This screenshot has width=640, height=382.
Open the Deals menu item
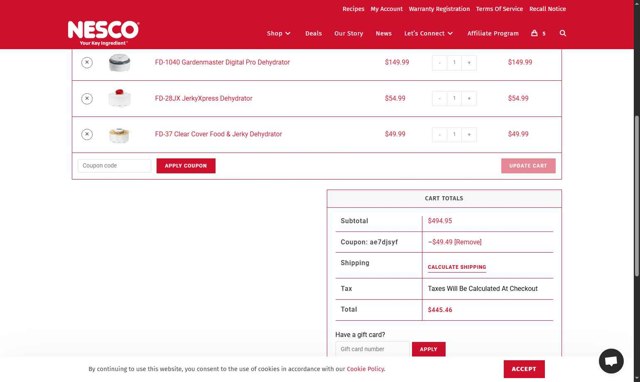[x=313, y=33]
